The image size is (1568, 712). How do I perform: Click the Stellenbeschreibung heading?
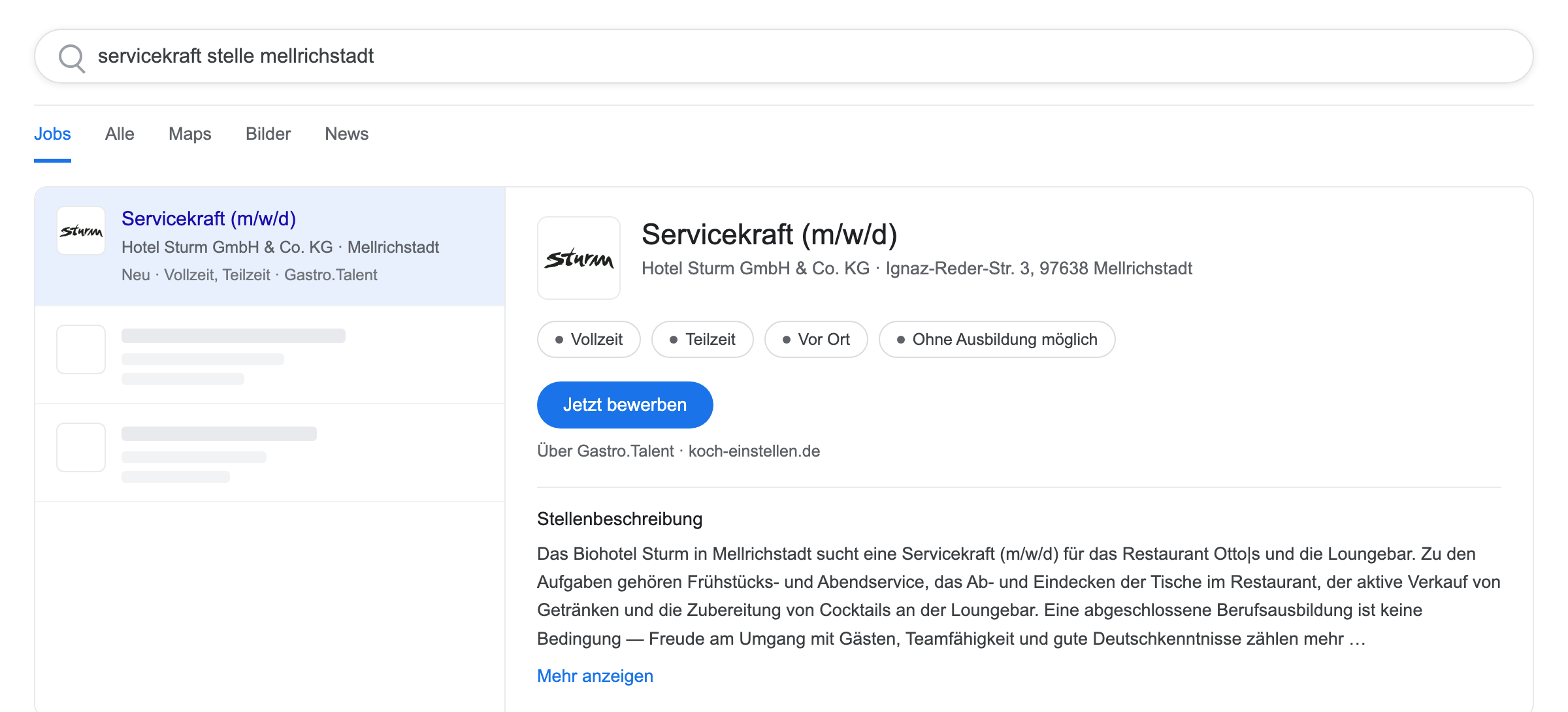620,519
